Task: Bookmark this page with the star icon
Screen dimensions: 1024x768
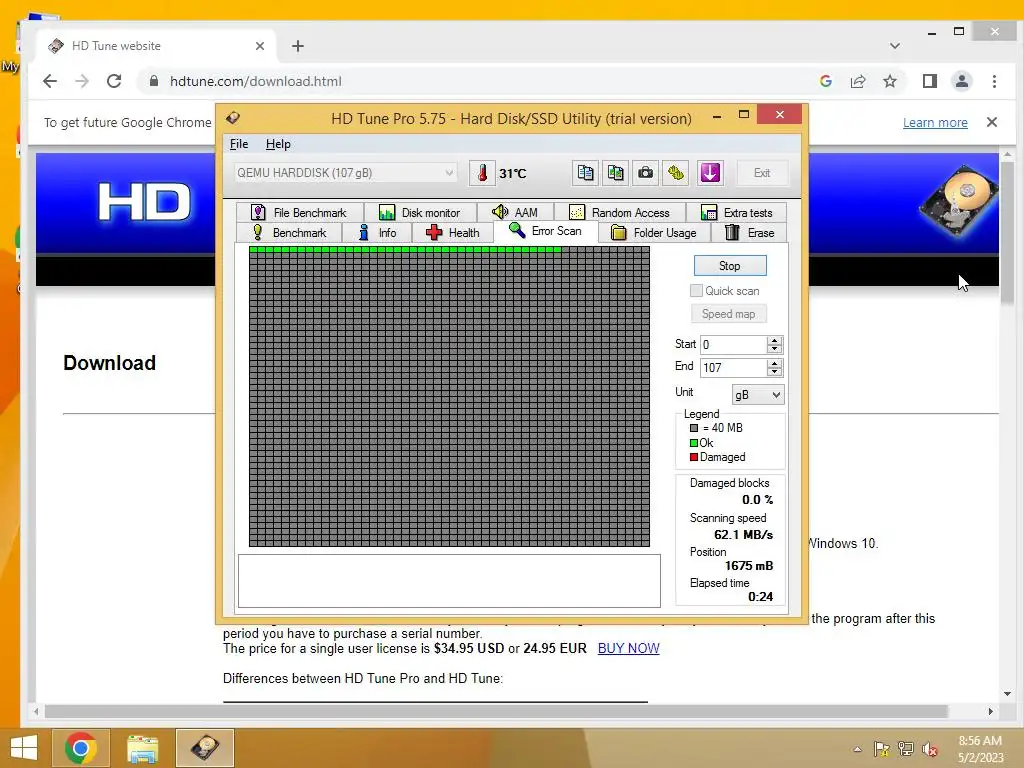Action: click(889, 81)
